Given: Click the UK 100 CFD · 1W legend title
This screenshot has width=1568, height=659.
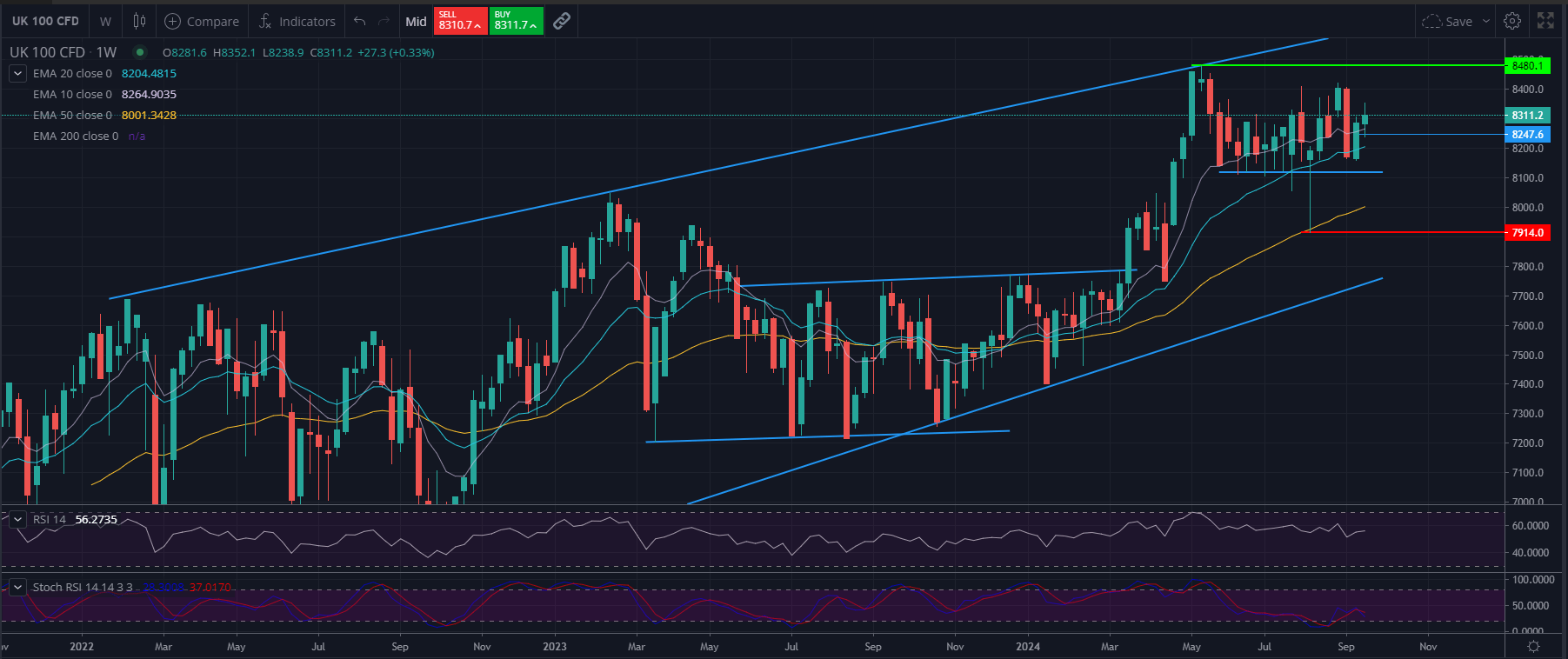Looking at the screenshot, I should [x=63, y=52].
